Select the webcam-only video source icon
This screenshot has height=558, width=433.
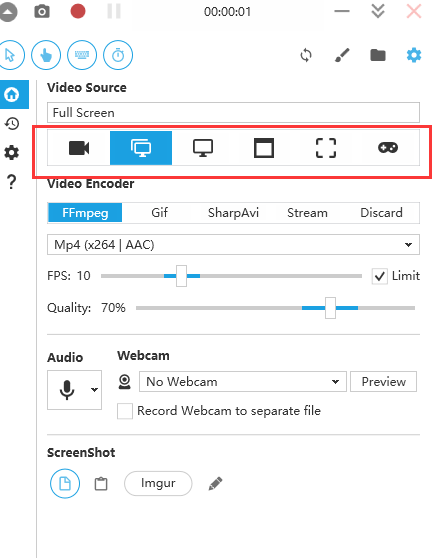[79, 148]
